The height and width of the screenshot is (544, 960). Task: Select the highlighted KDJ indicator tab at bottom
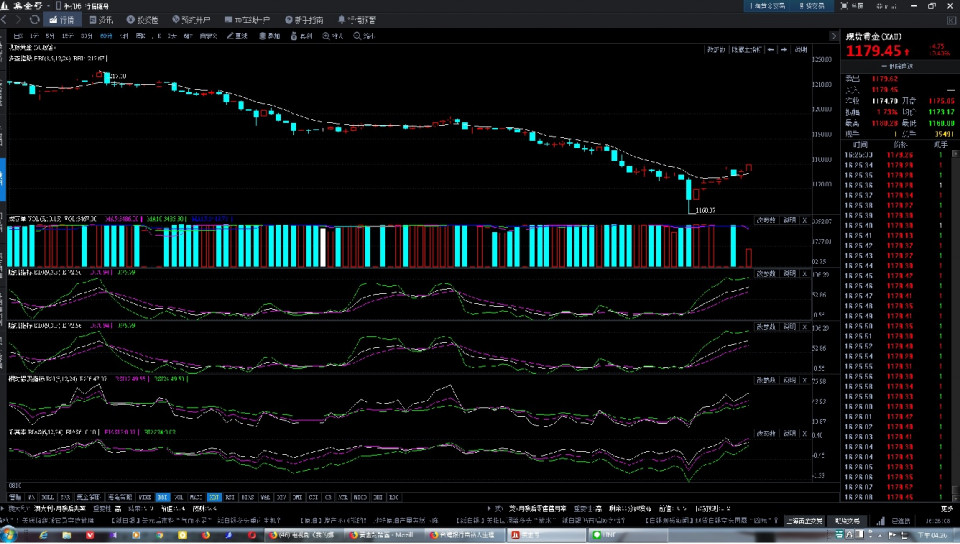214,496
